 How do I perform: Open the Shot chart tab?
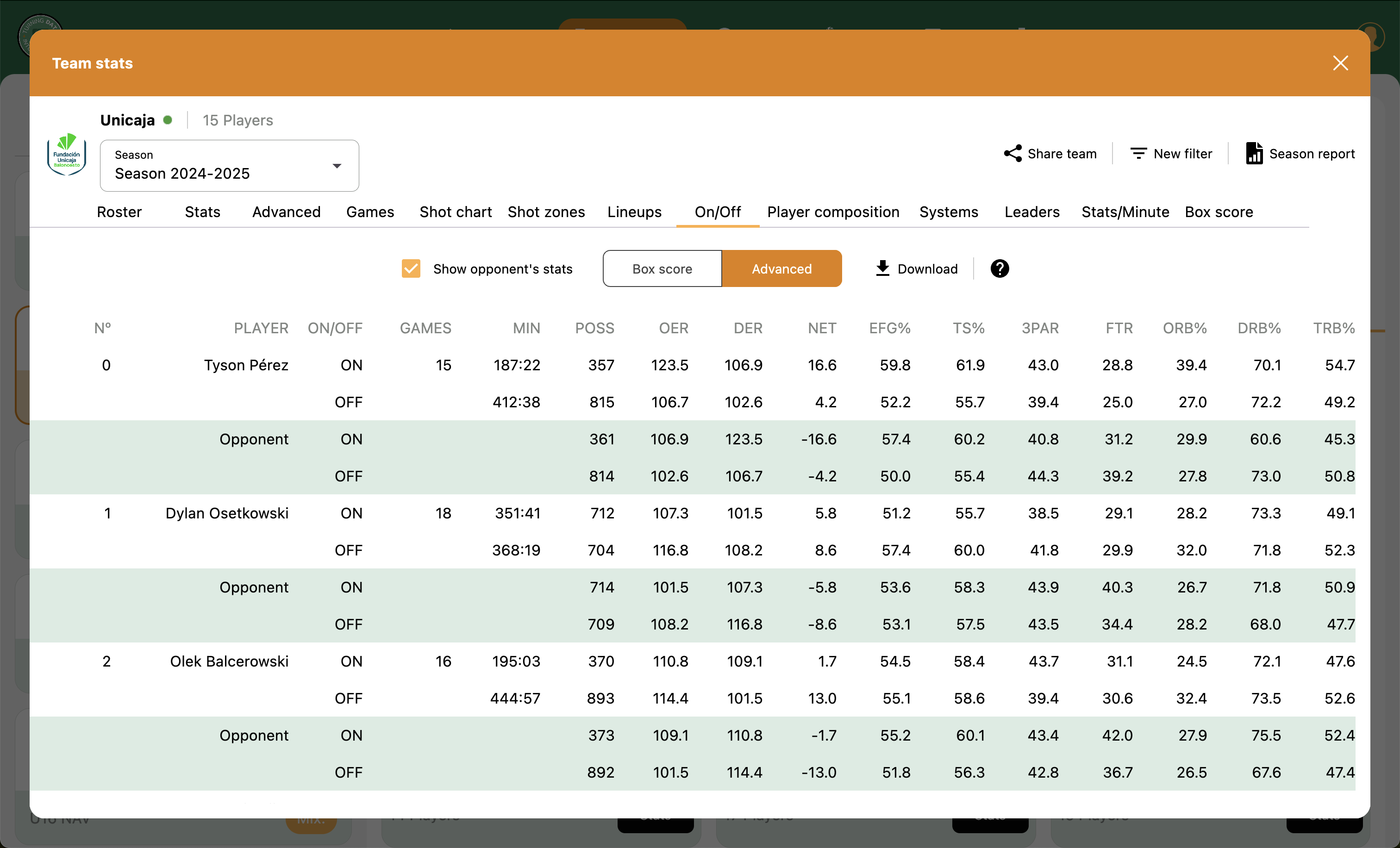point(455,212)
